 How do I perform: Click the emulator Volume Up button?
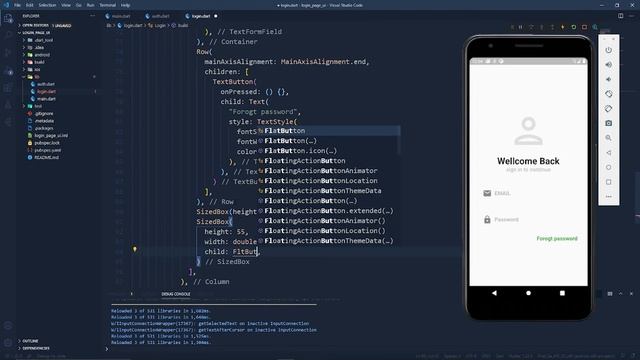click(609, 64)
